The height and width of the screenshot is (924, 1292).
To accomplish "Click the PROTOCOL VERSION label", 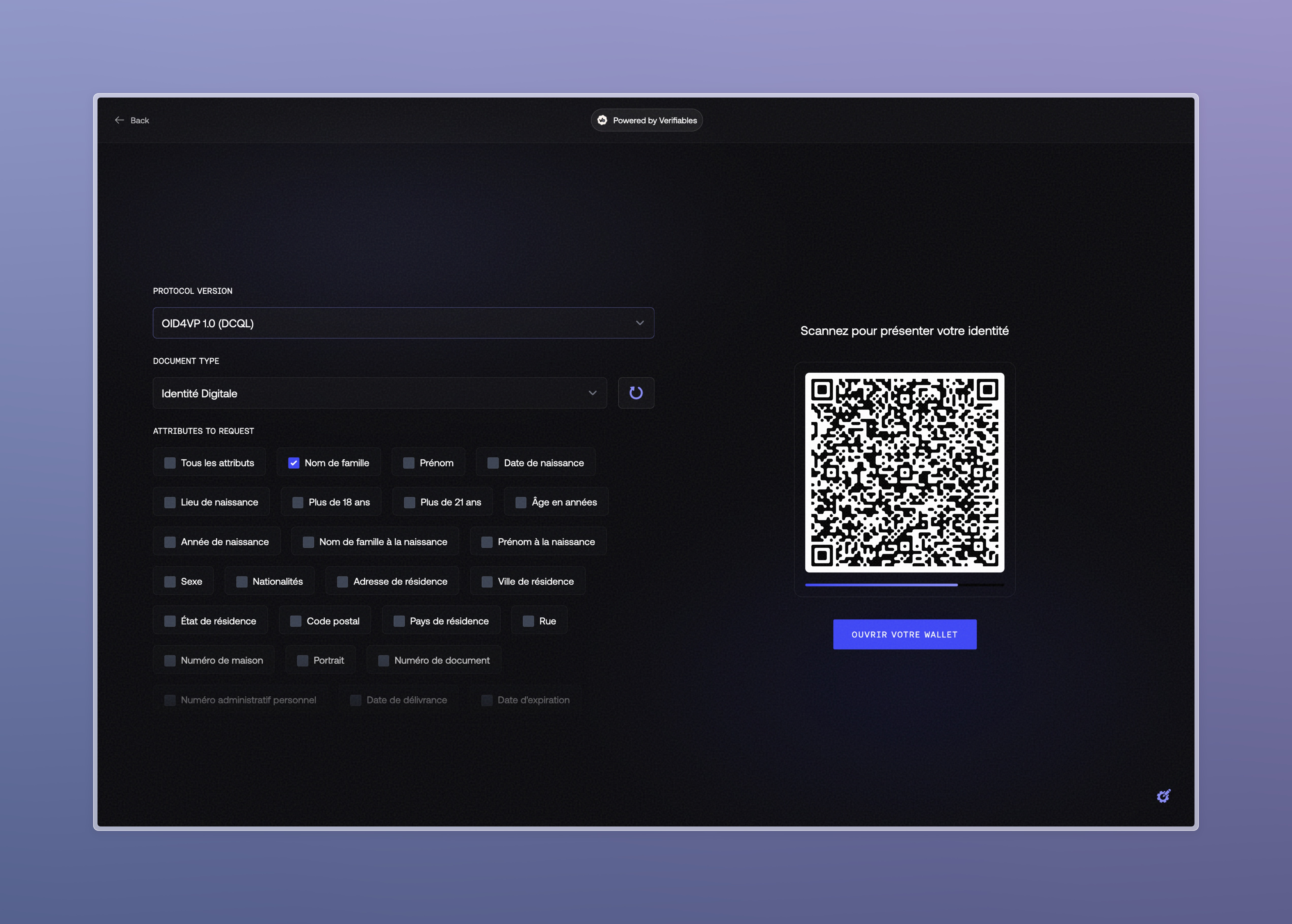I will point(193,291).
